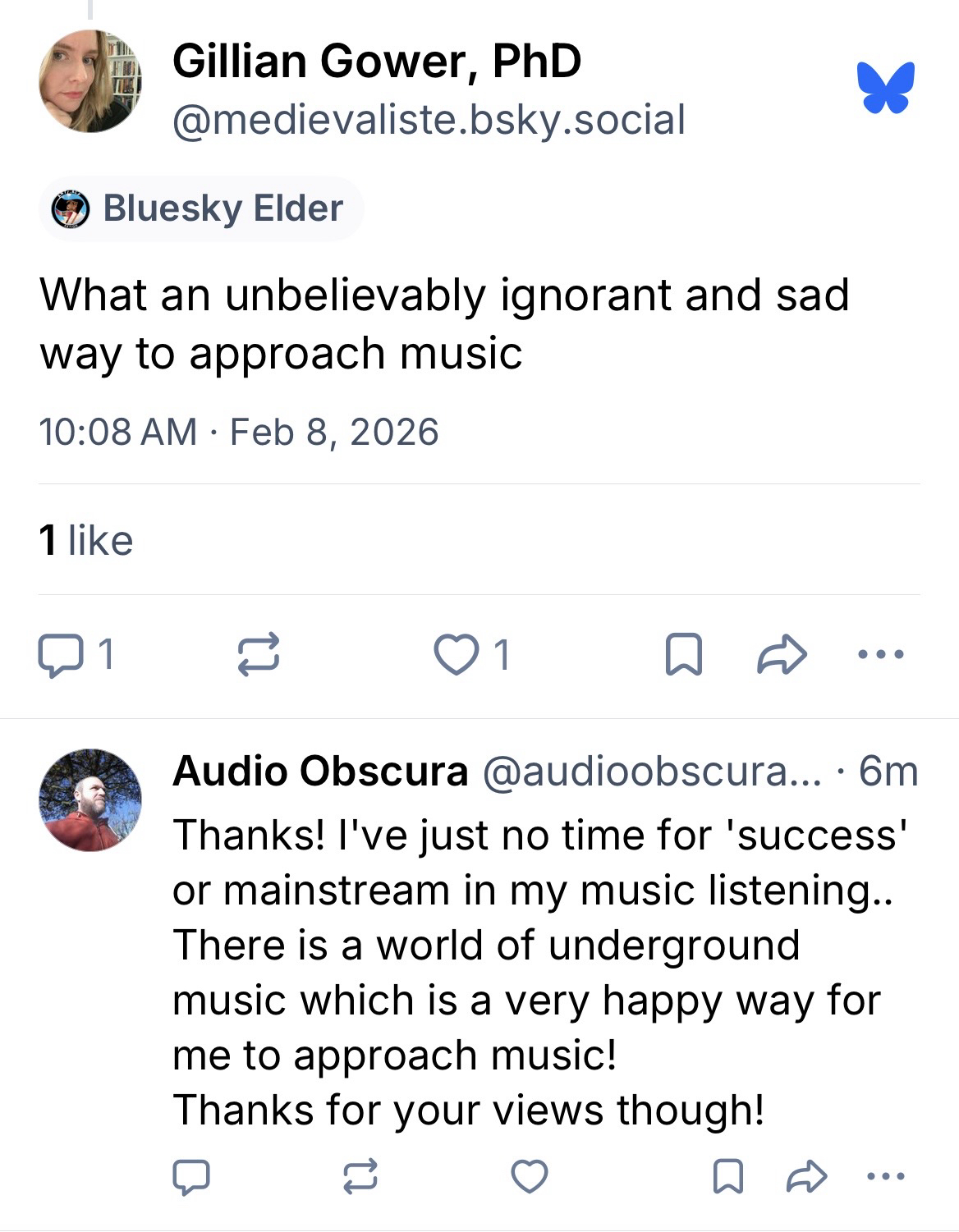This screenshot has height=1232, width=959.
Task: Open more options for Audio Obscura's reply
Action: (x=886, y=1176)
